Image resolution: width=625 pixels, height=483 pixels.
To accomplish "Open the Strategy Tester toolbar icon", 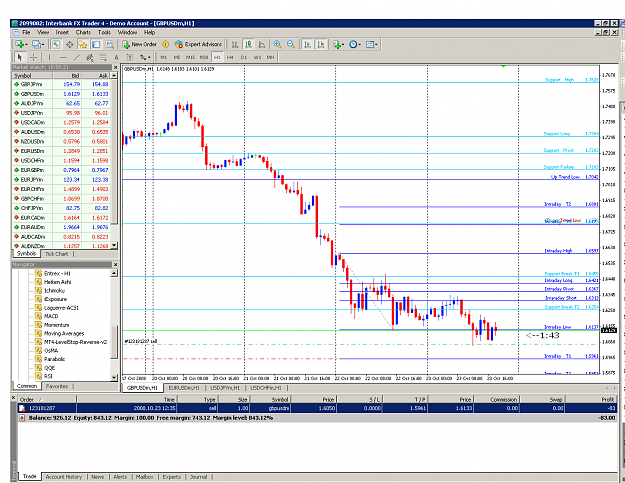I will pos(110,44).
